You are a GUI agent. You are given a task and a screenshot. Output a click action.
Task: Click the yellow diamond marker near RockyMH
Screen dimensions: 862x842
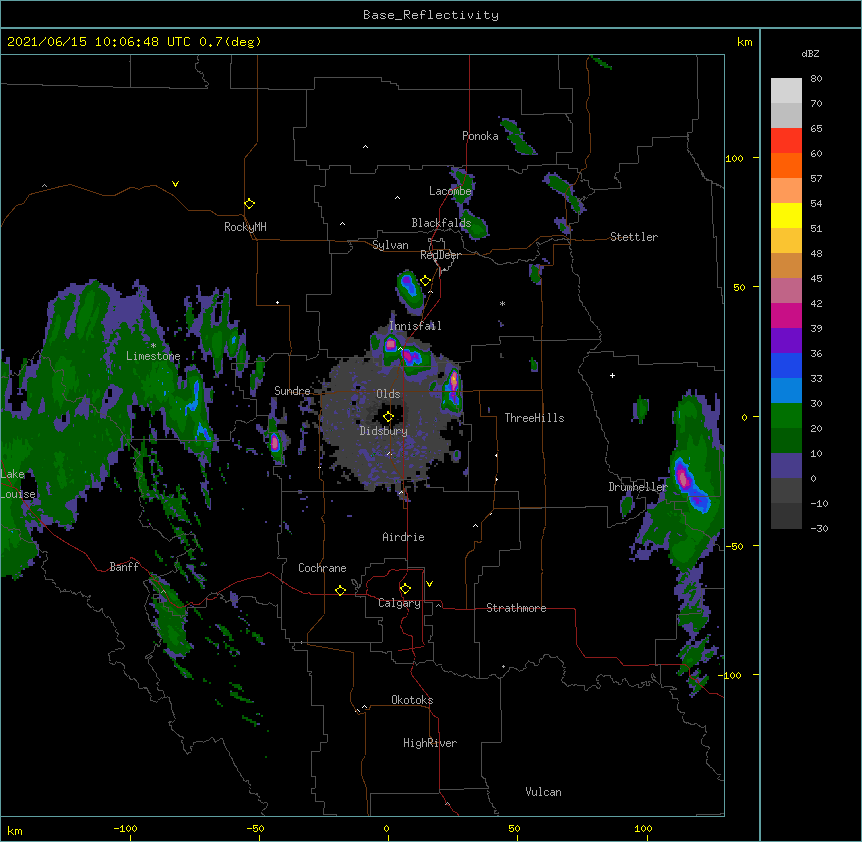pos(249,204)
